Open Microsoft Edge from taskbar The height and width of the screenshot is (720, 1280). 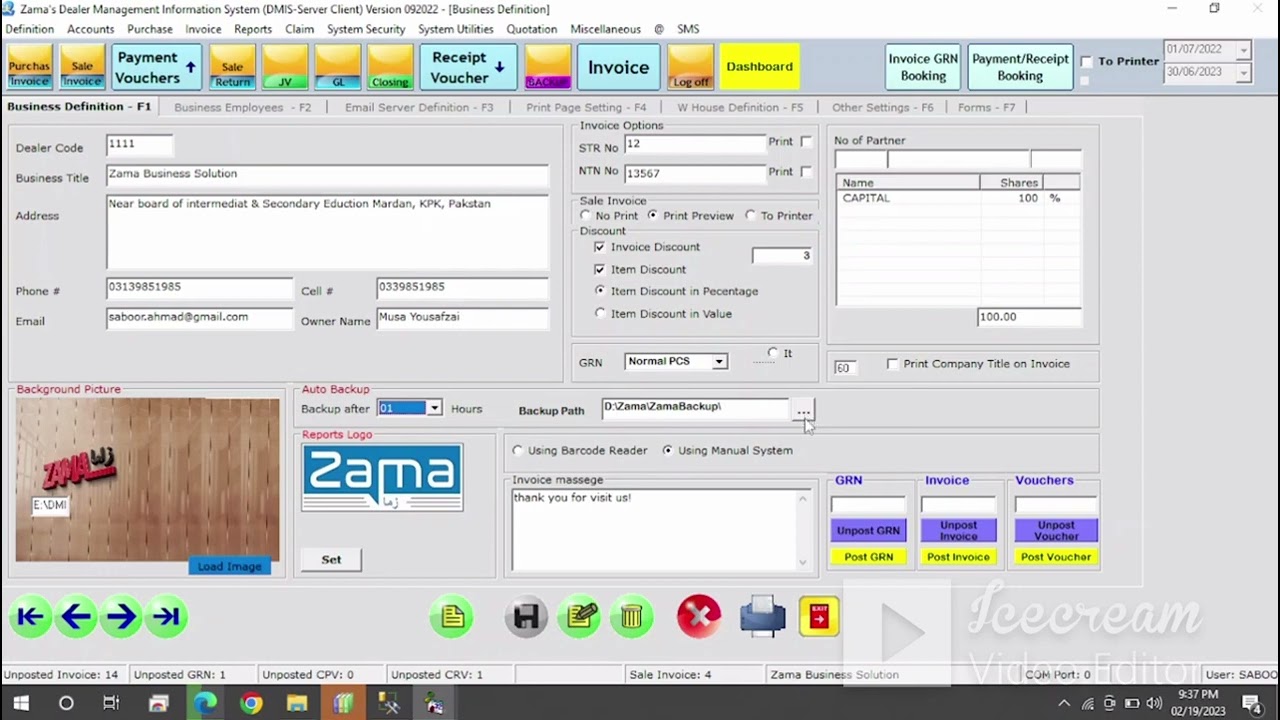tap(205, 703)
